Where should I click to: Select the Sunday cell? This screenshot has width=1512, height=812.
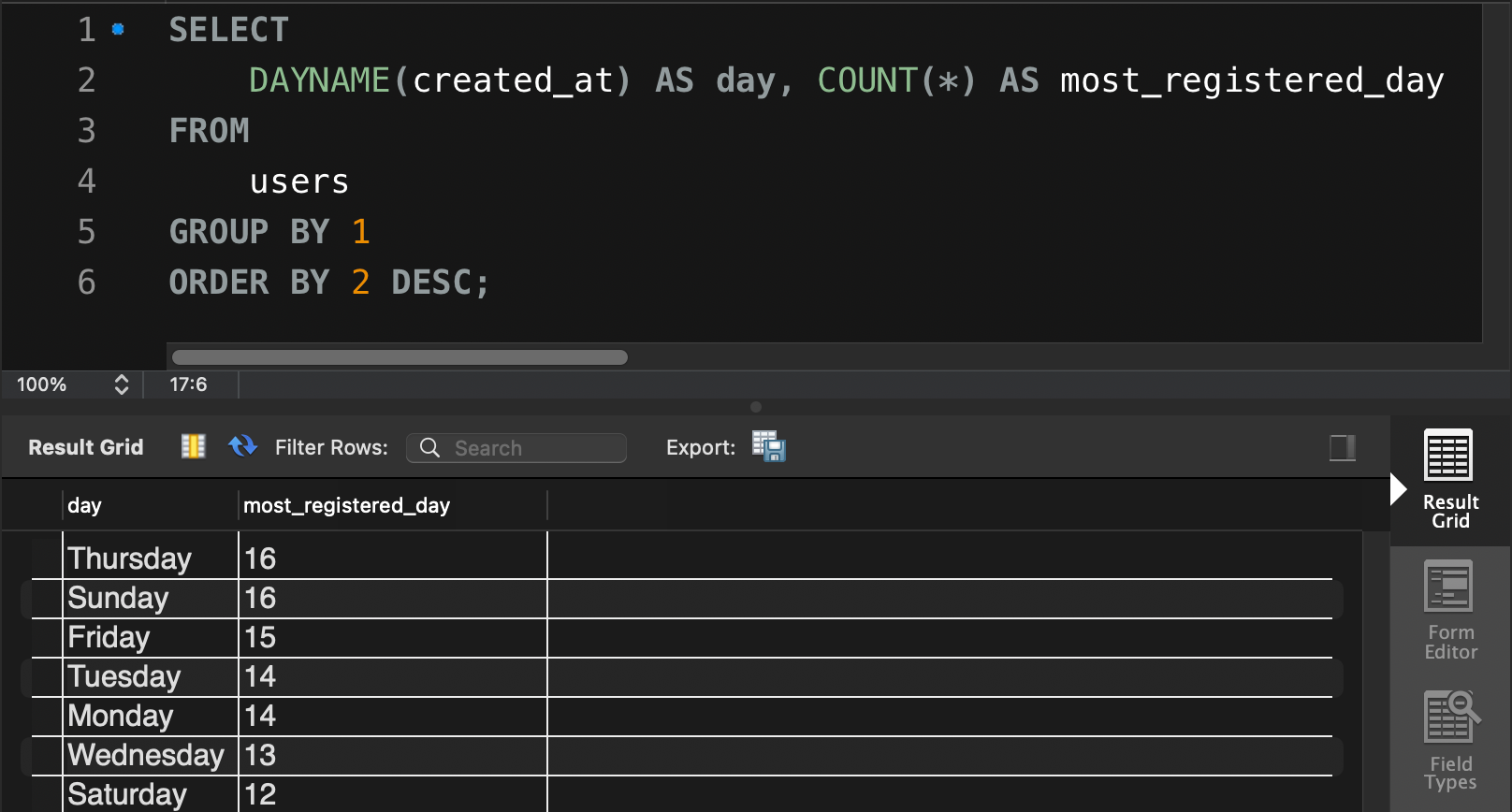coord(151,598)
